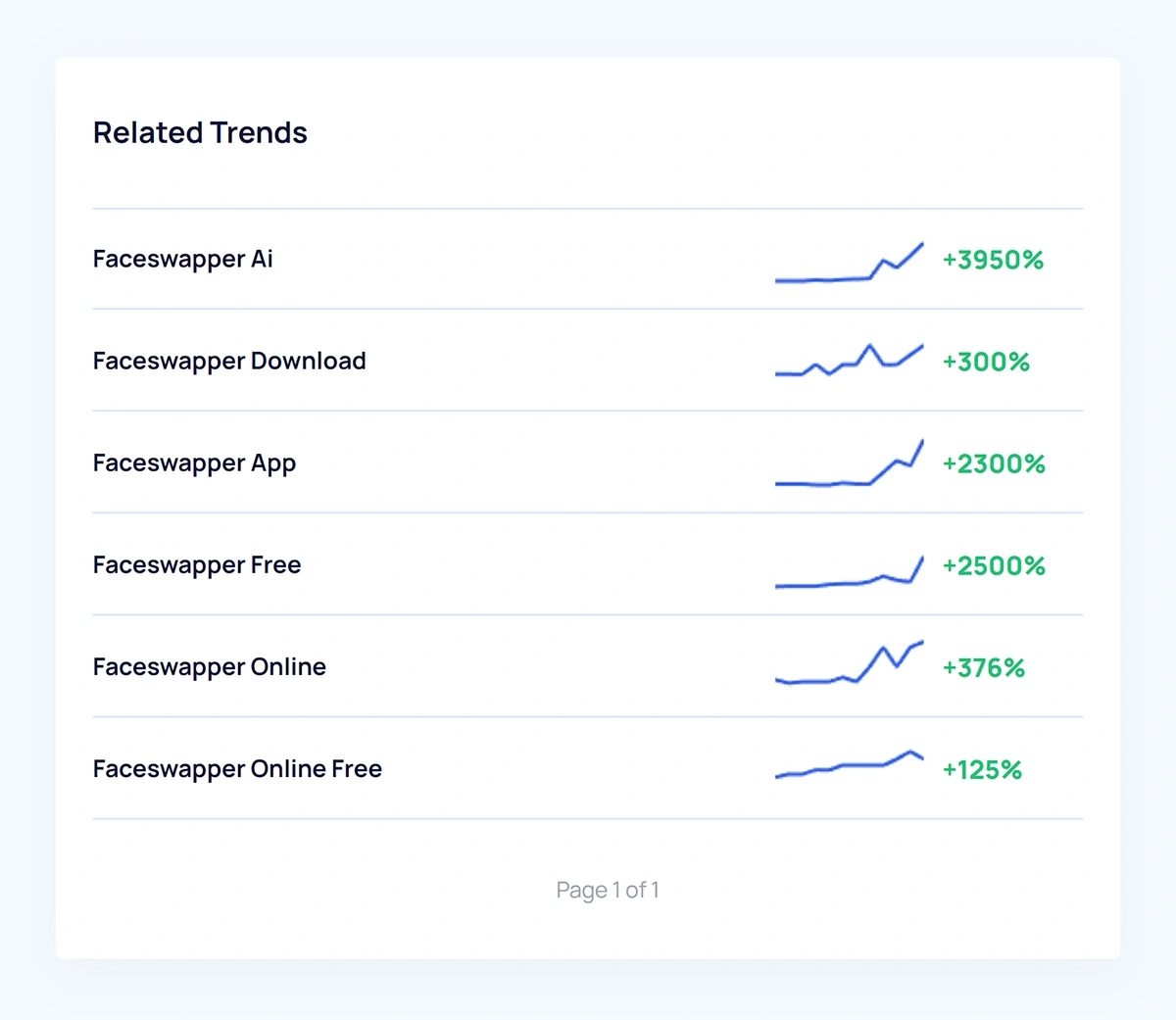Select the +2300% growth indicator
Screen dimensions: 1176x1020
[994, 463]
